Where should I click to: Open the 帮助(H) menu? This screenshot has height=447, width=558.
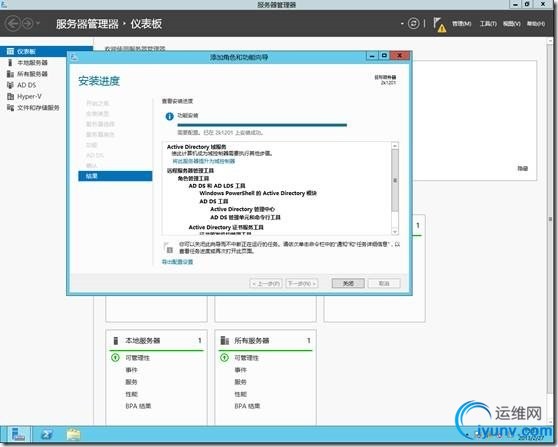pyautogui.click(x=536, y=24)
